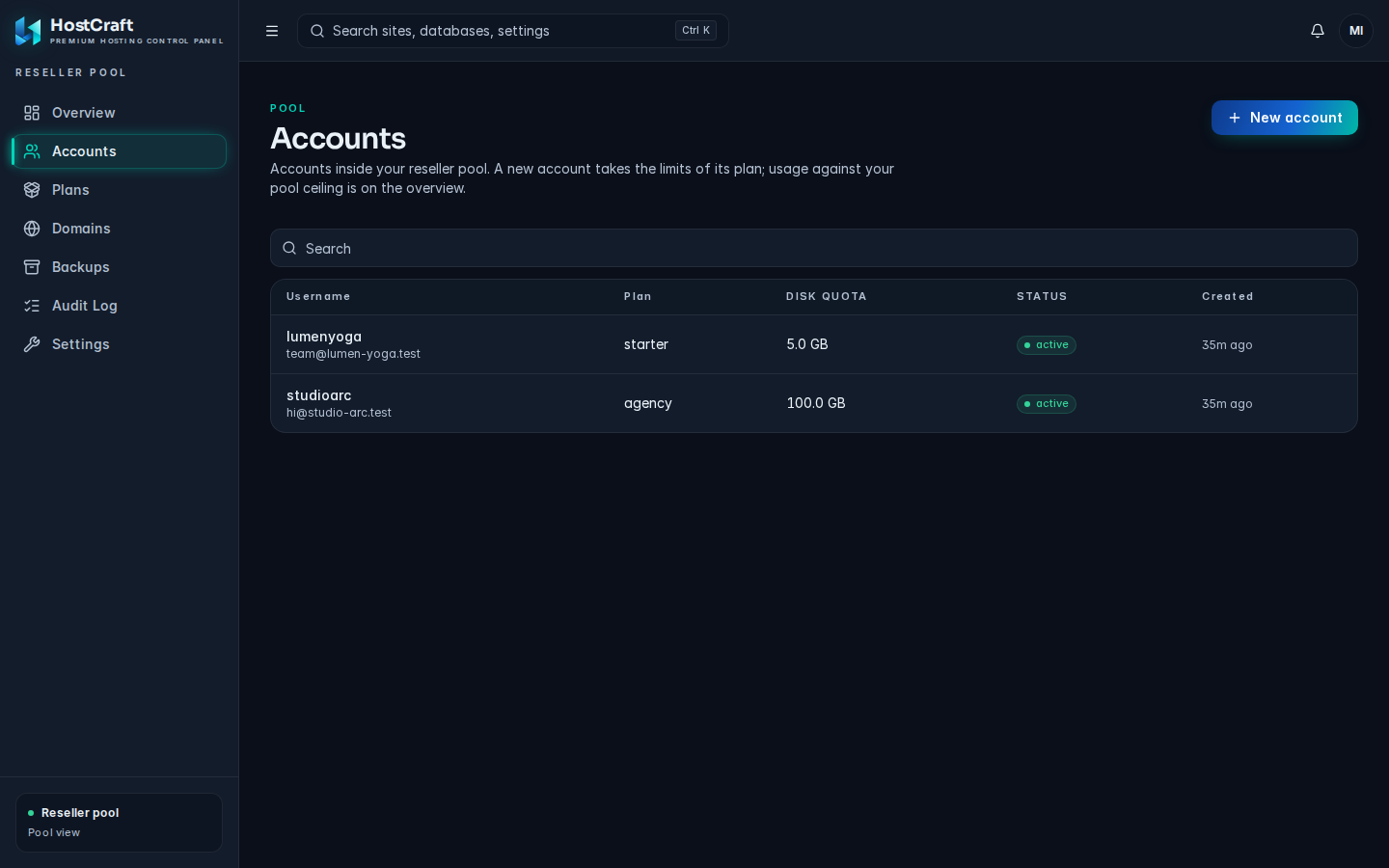This screenshot has width=1389, height=868.
Task: Open the lumenyoga account row
Action: [814, 344]
